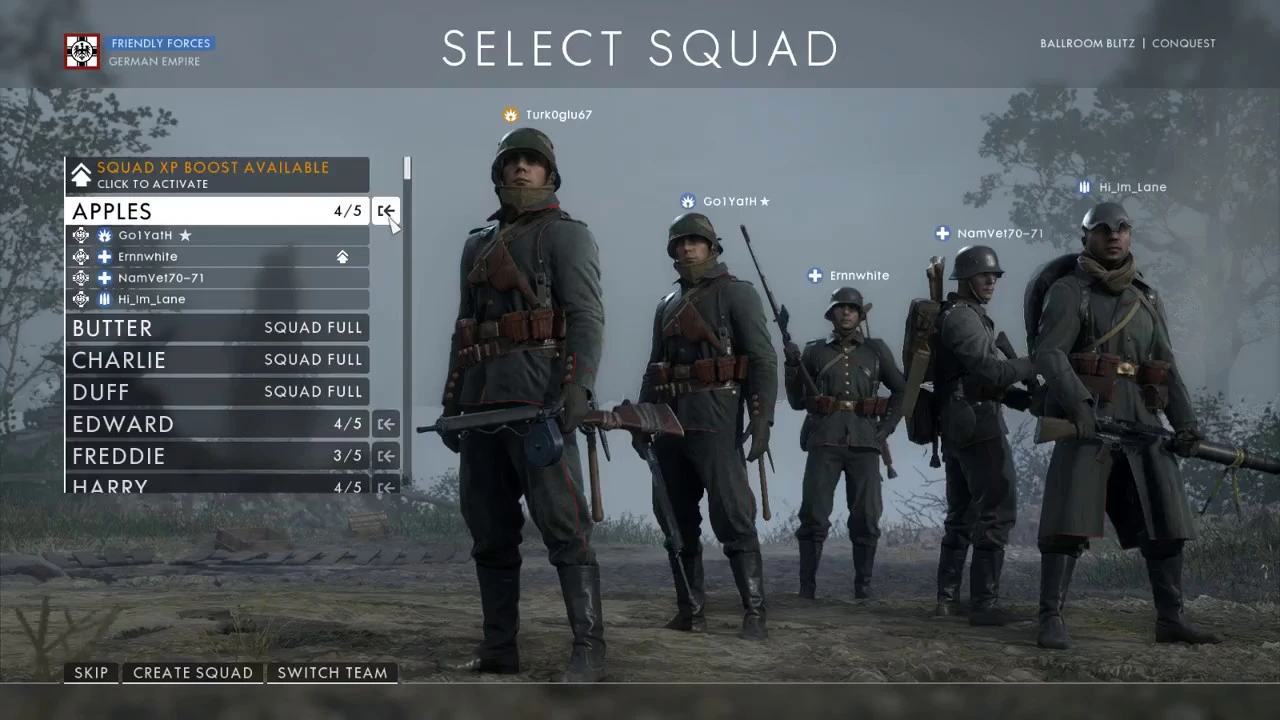Select the Edward squad row
The width and height of the screenshot is (1280, 720).
217,424
